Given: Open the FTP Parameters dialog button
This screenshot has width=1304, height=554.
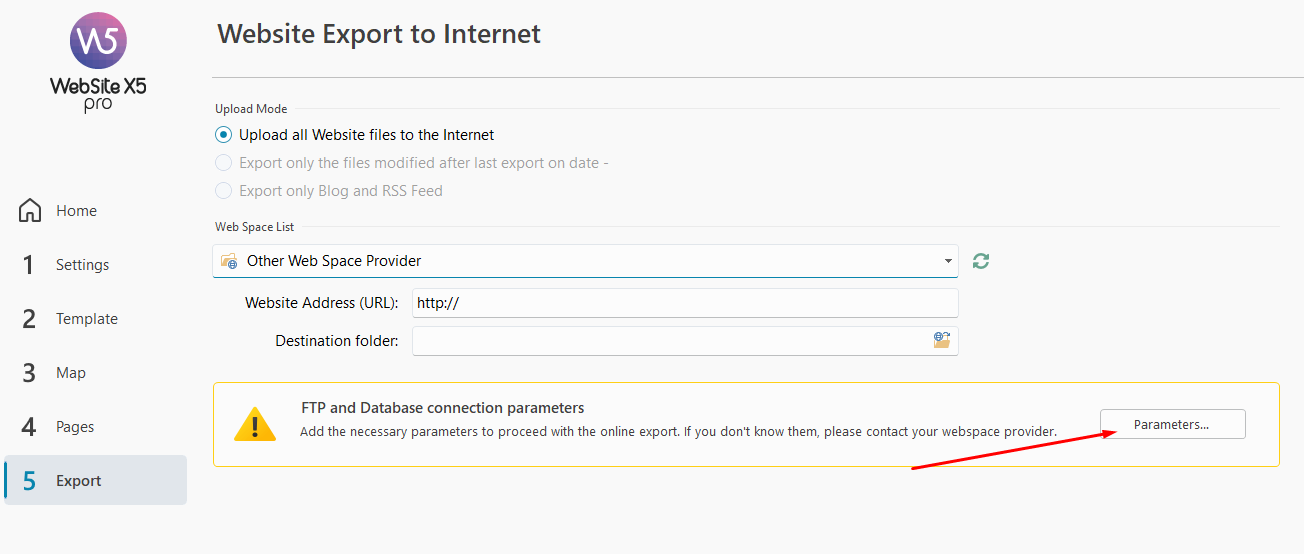Looking at the screenshot, I should (1172, 424).
